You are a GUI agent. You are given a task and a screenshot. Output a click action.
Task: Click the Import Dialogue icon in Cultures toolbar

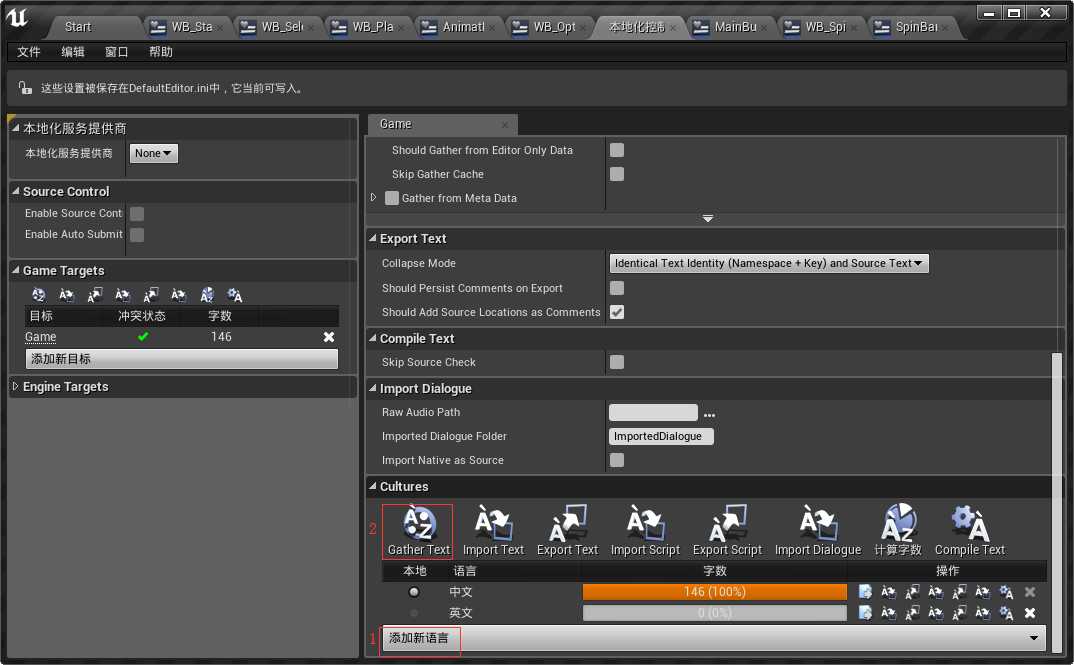(x=818, y=524)
